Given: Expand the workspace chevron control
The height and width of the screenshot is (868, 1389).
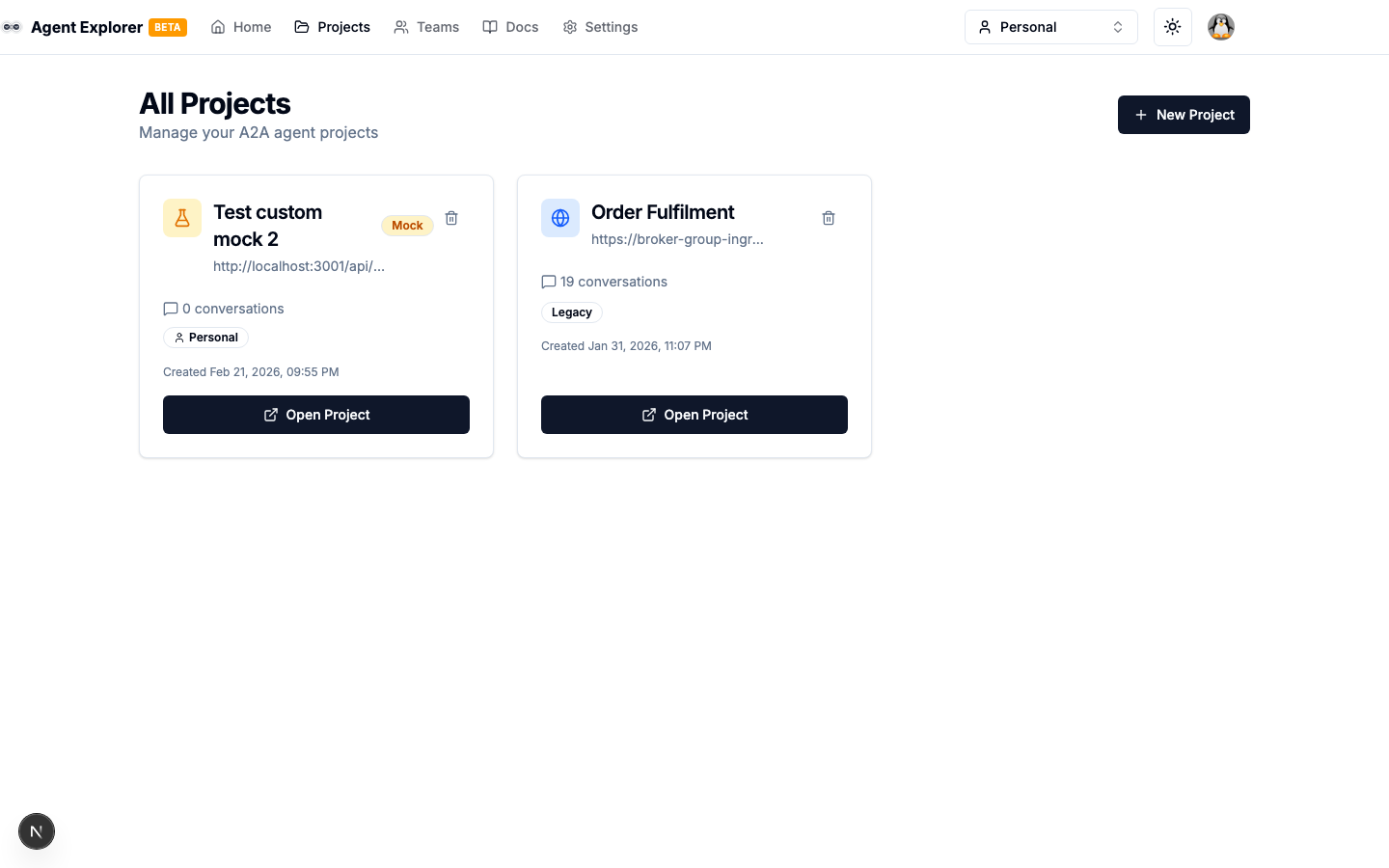Looking at the screenshot, I should pos(1118,27).
